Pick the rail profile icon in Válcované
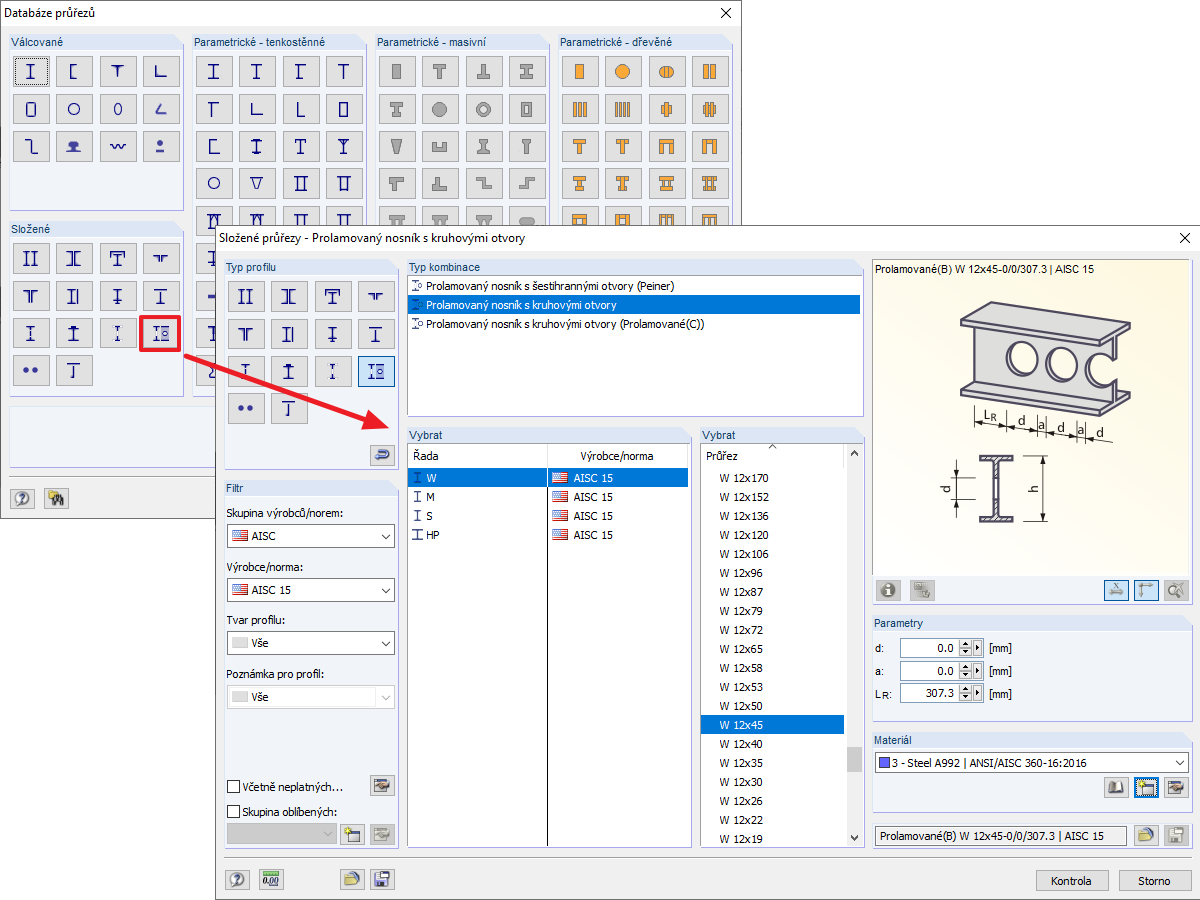Image resolution: width=1200 pixels, height=900 pixels. (x=74, y=146)
